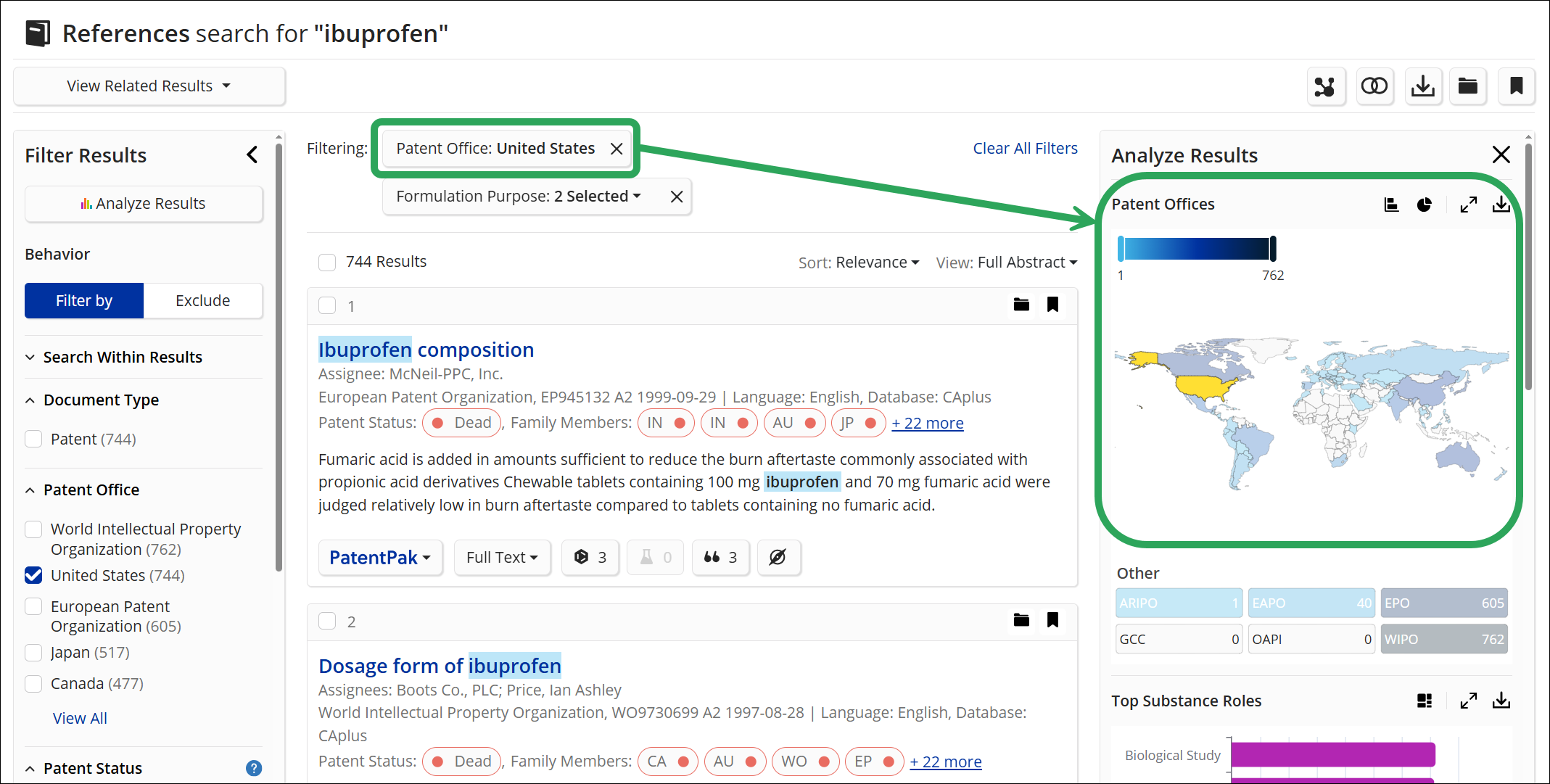Download the Patent Offices chart
This screenshot has height=784, width=1550.
coord(1501,205)
